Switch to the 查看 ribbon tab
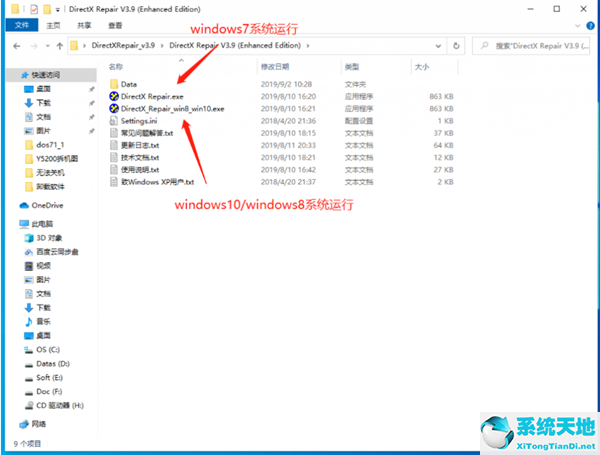This screenshot has width=600, height=455. pos(115,25)
